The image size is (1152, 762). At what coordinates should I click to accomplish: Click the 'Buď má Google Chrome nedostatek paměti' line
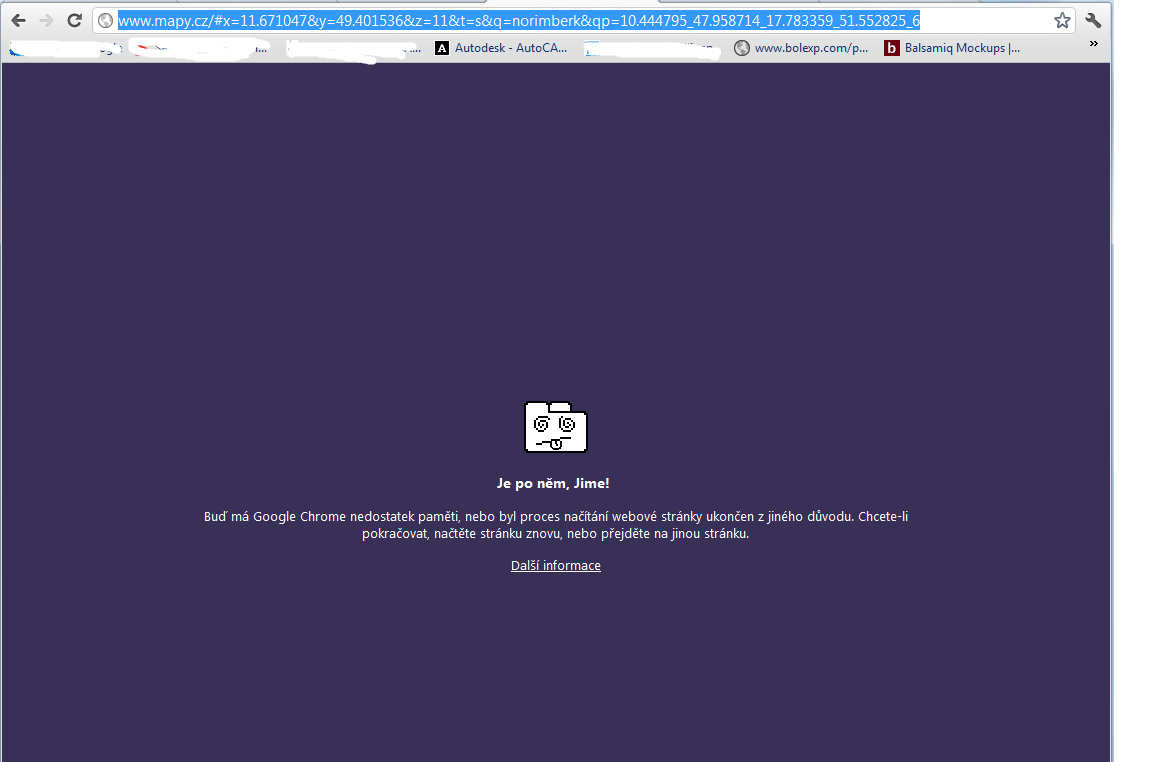pos(555,517)
